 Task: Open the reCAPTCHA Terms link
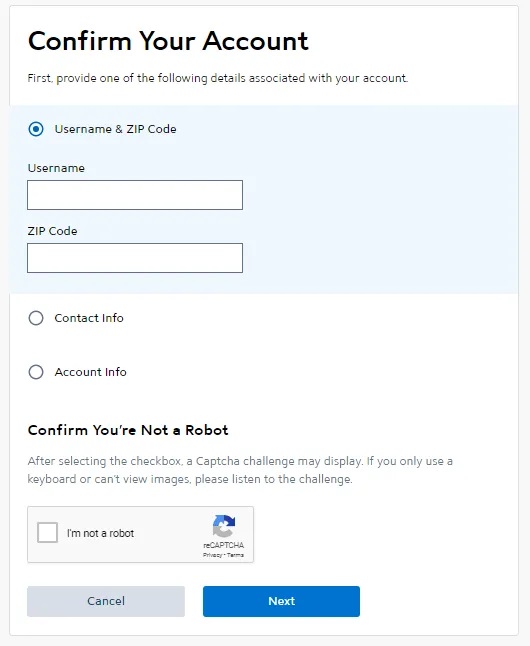[235, 555]
